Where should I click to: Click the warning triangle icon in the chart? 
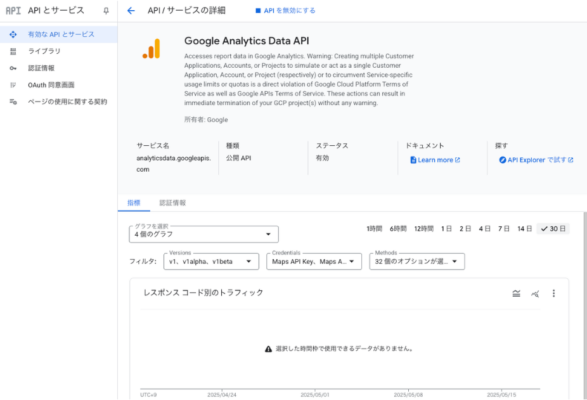(x=268, y=349)
